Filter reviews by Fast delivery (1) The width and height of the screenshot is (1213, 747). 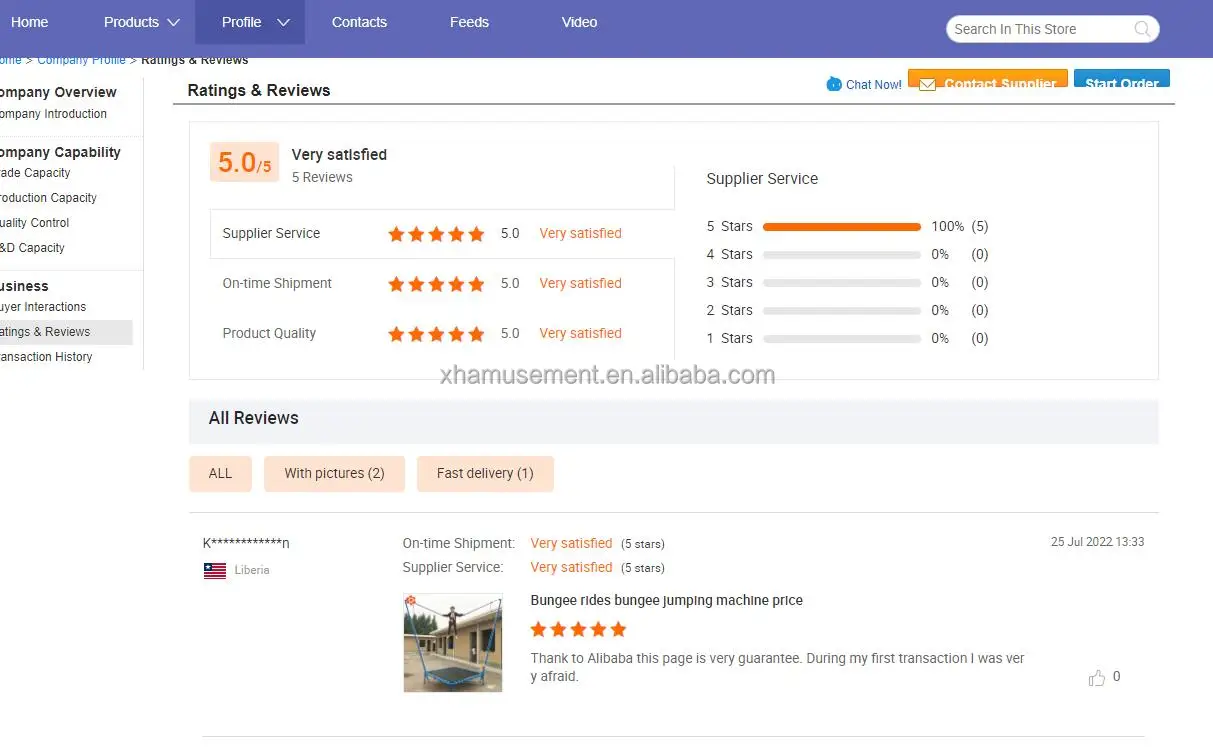click(x=485, y=474)
